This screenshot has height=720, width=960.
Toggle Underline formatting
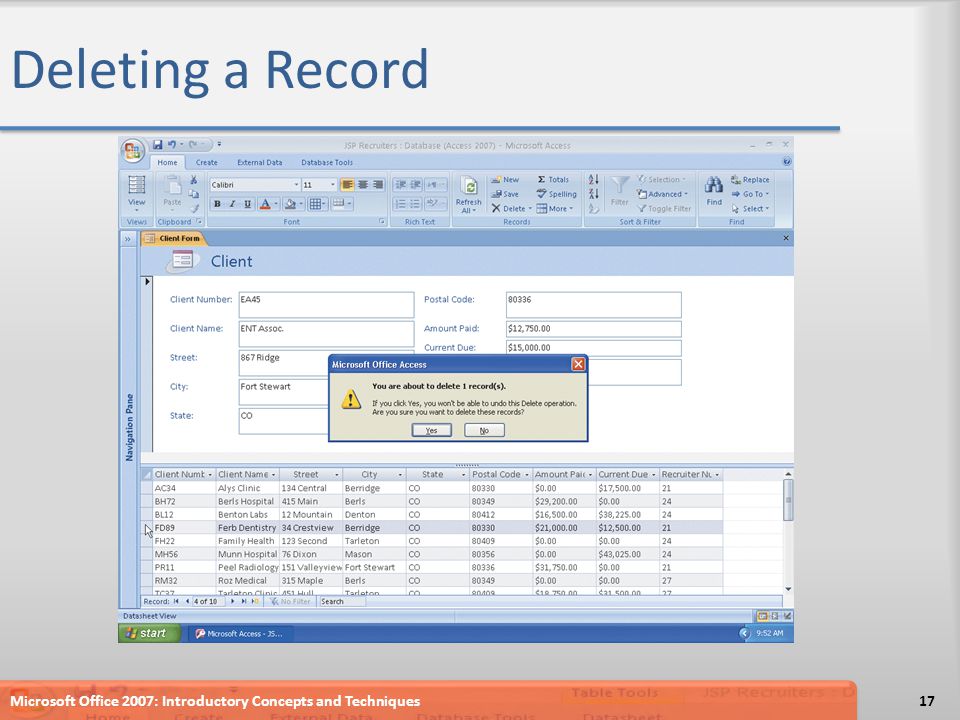click(x=247, y=204)
